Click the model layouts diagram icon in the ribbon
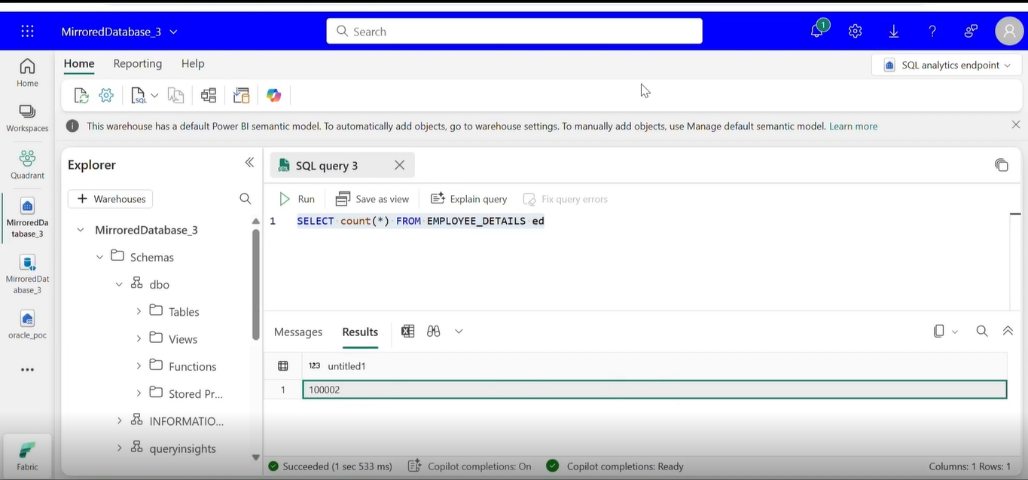 tap(208, 96)
